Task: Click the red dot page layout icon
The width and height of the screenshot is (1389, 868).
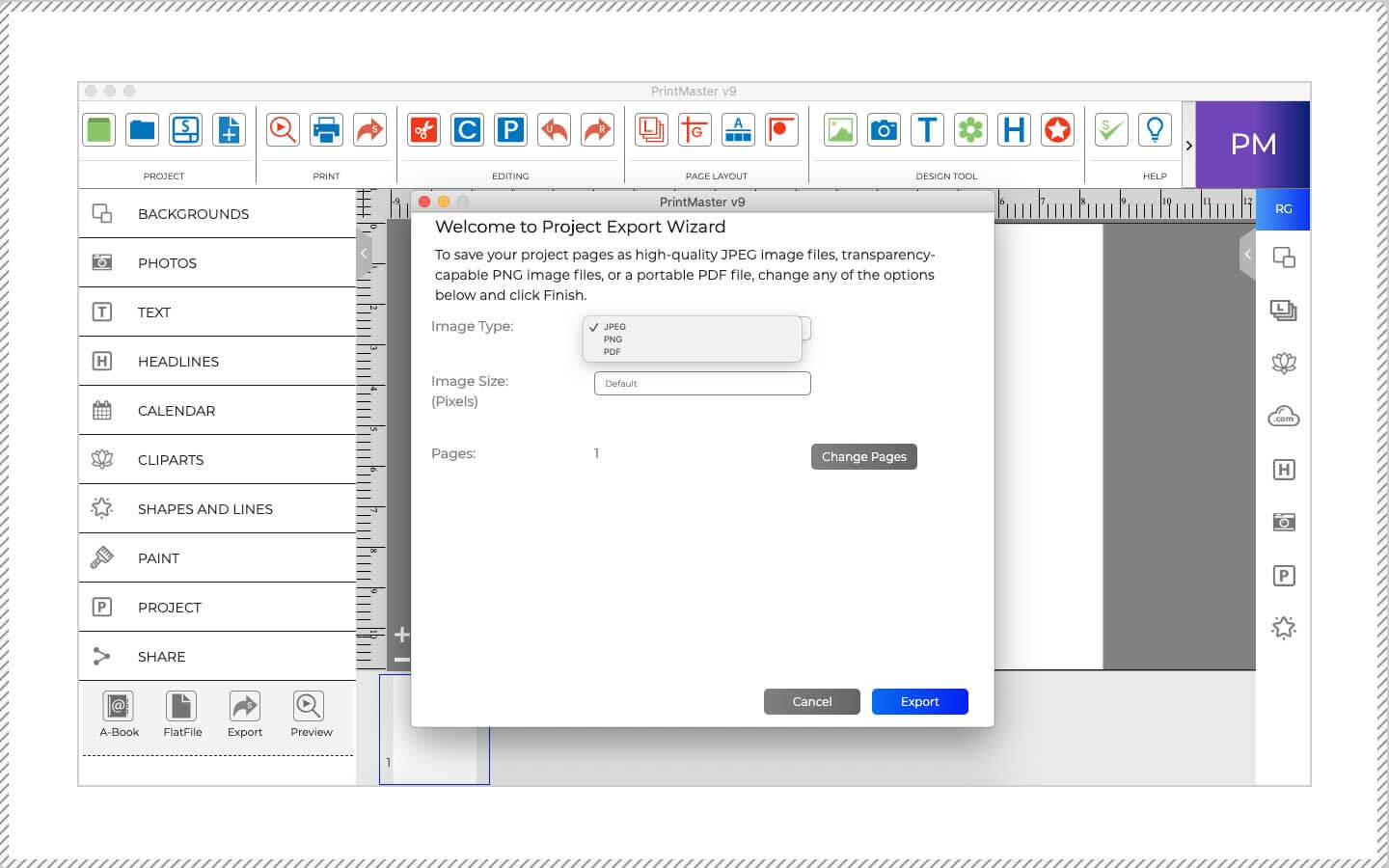Action: [x=781, y=129]
